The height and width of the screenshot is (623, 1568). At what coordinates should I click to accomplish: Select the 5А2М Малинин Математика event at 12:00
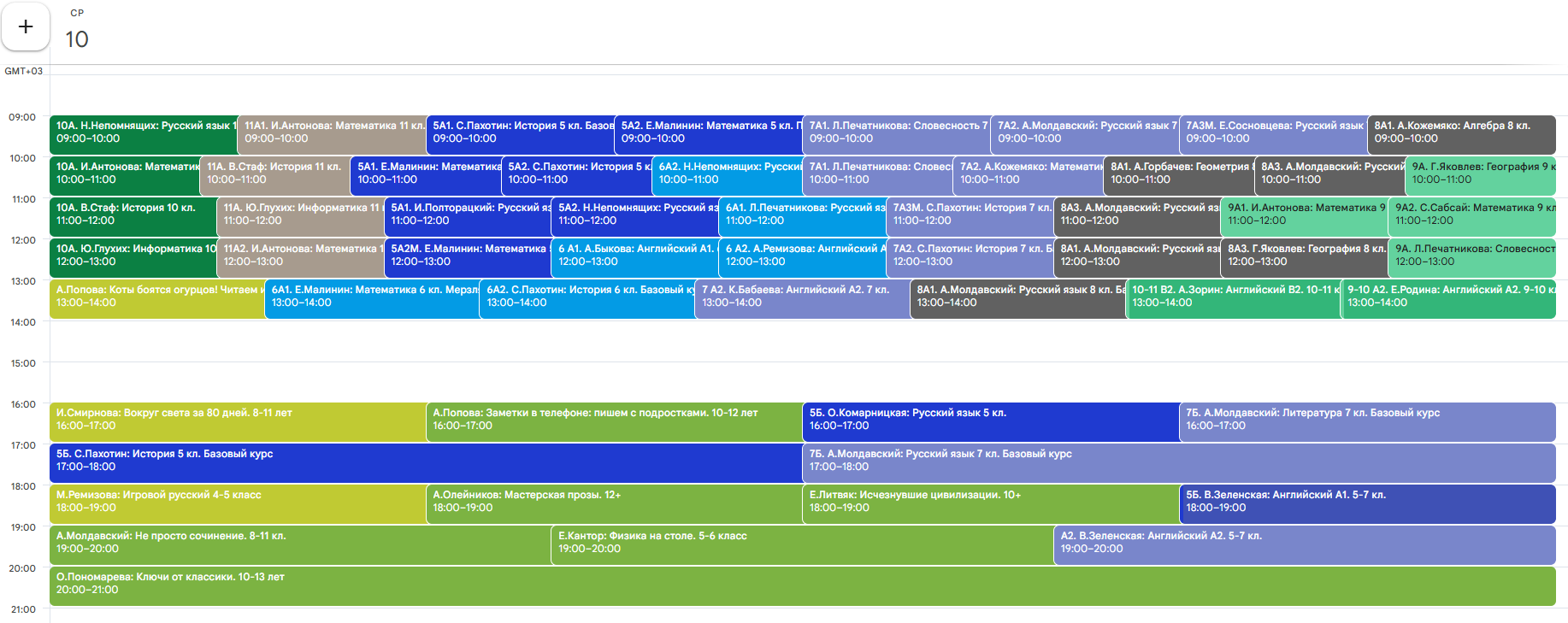(467, 256)
